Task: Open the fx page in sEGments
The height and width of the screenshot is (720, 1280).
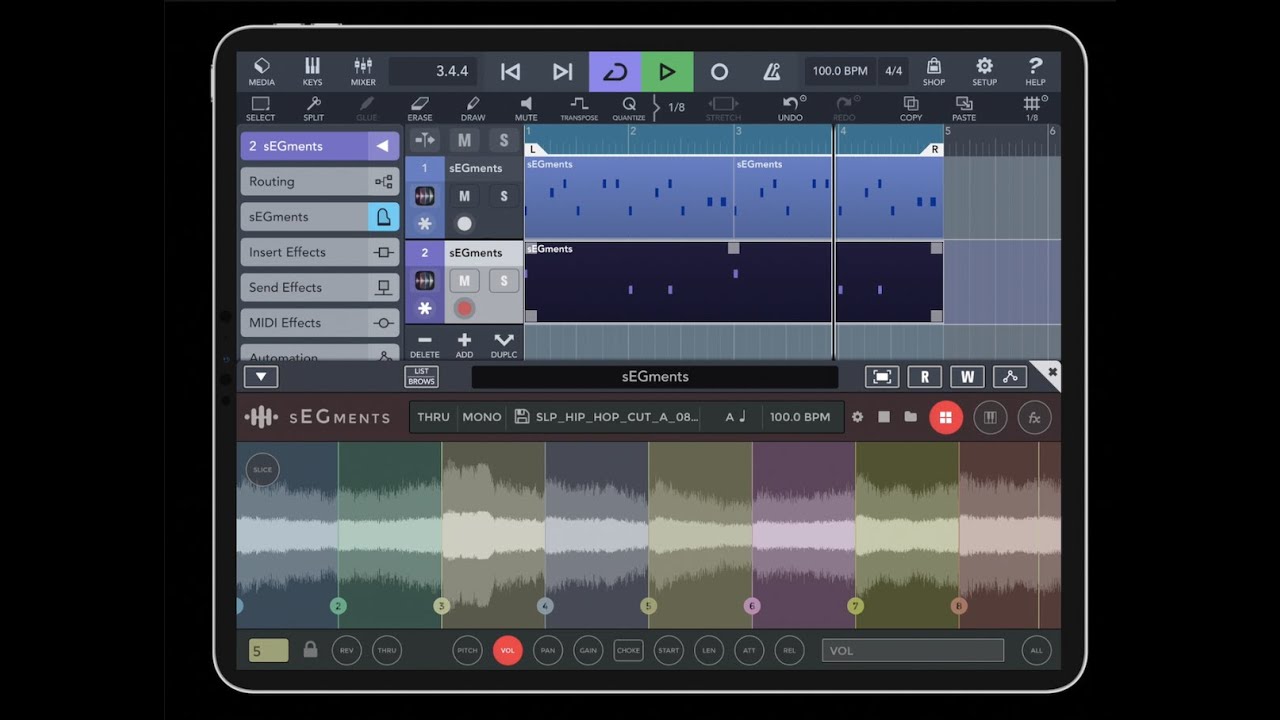Action: (1035, 417)
